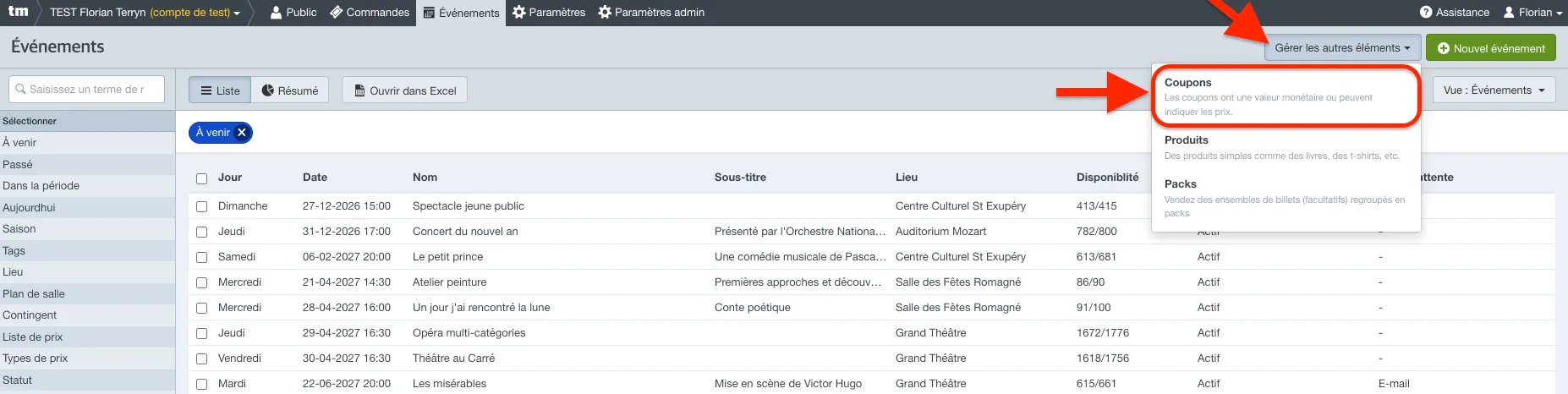The height and width of the screenshot is (394, 1568).
Task: Select Liste de prix filter
Action: (x=87, y=337)
